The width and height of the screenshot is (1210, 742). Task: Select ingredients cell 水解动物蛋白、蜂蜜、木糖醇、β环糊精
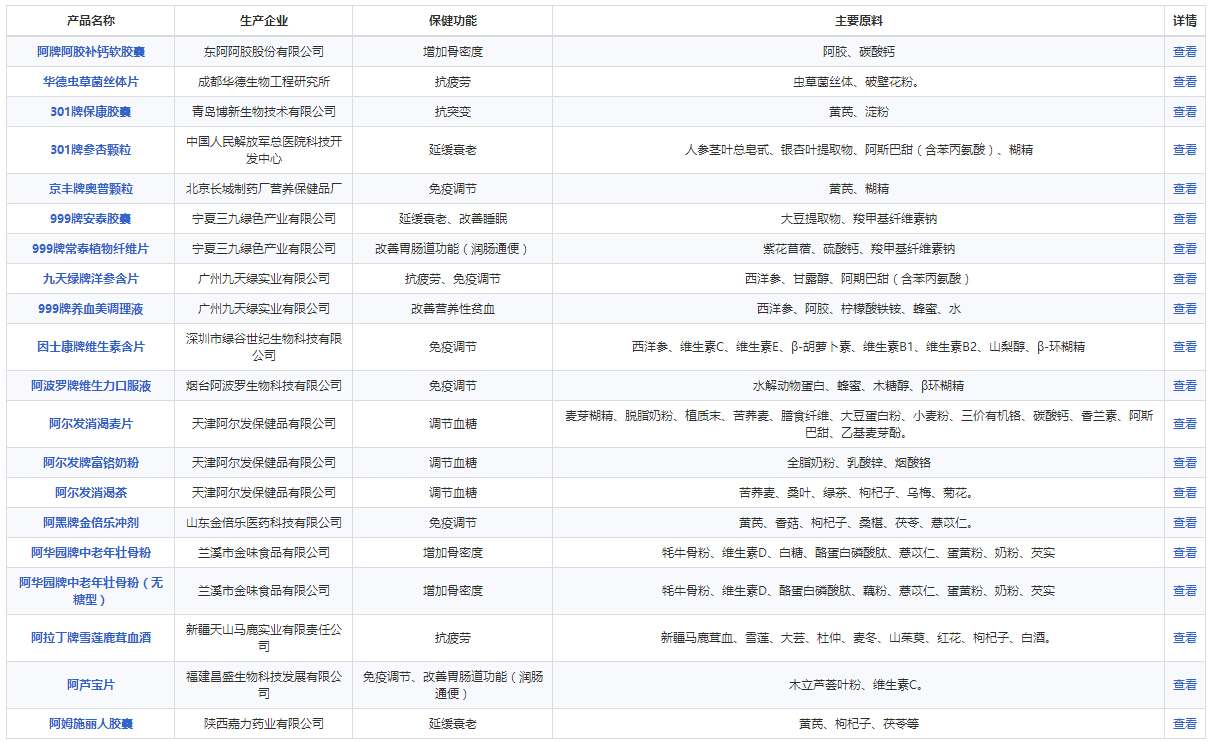point(859,386)
